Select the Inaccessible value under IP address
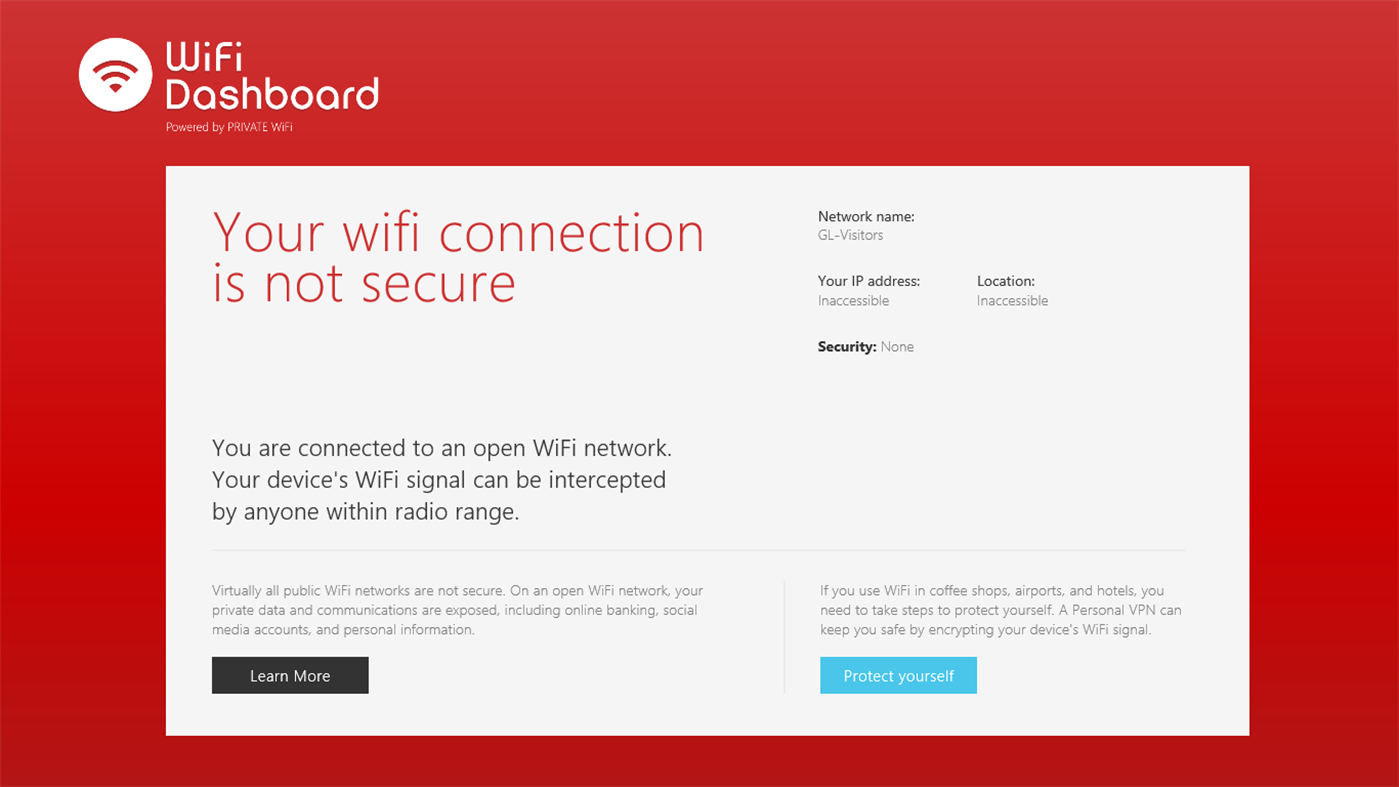The height and width of the screenshot is (787, 1399). (853, 301)
